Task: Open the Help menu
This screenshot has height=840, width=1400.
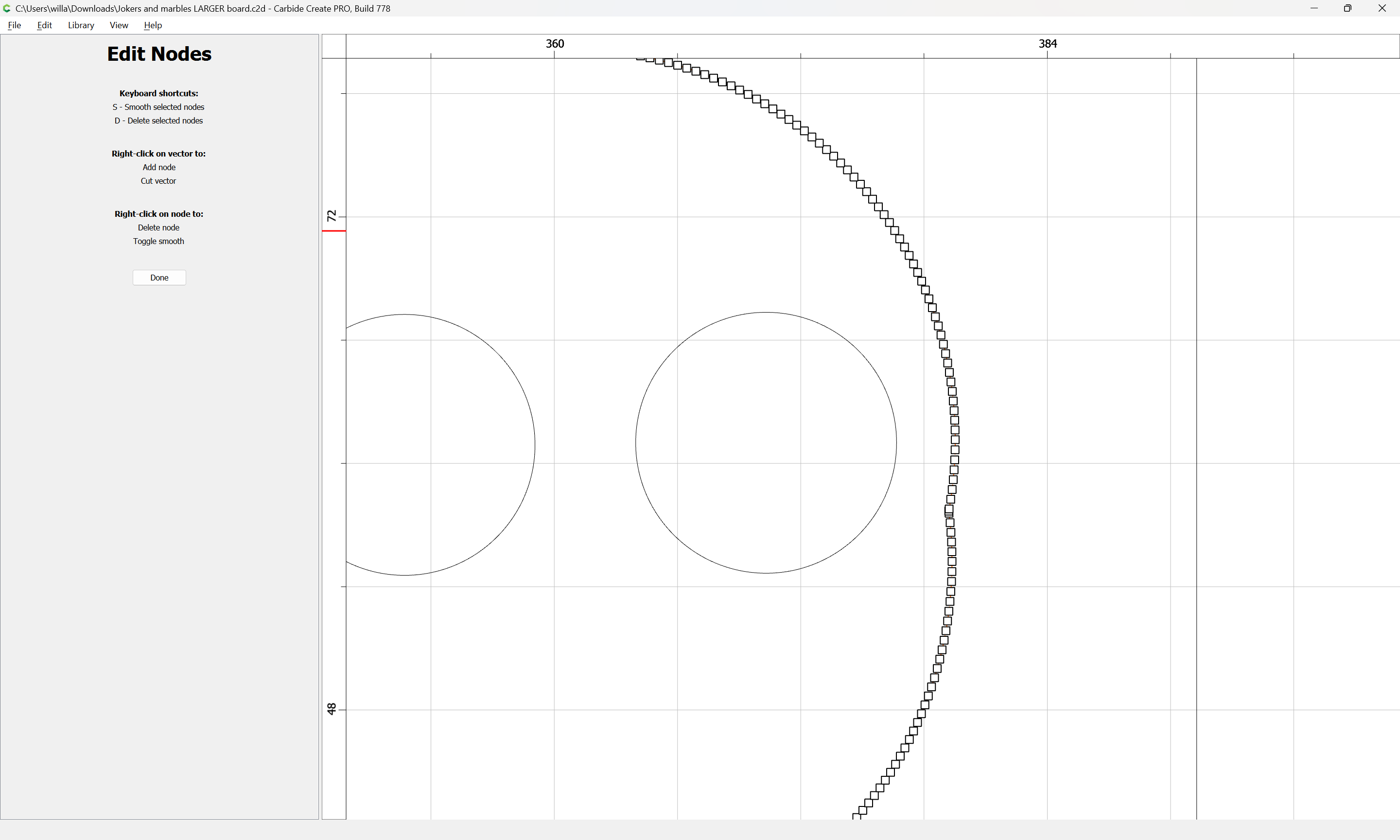Action: (x=153, y=25)
